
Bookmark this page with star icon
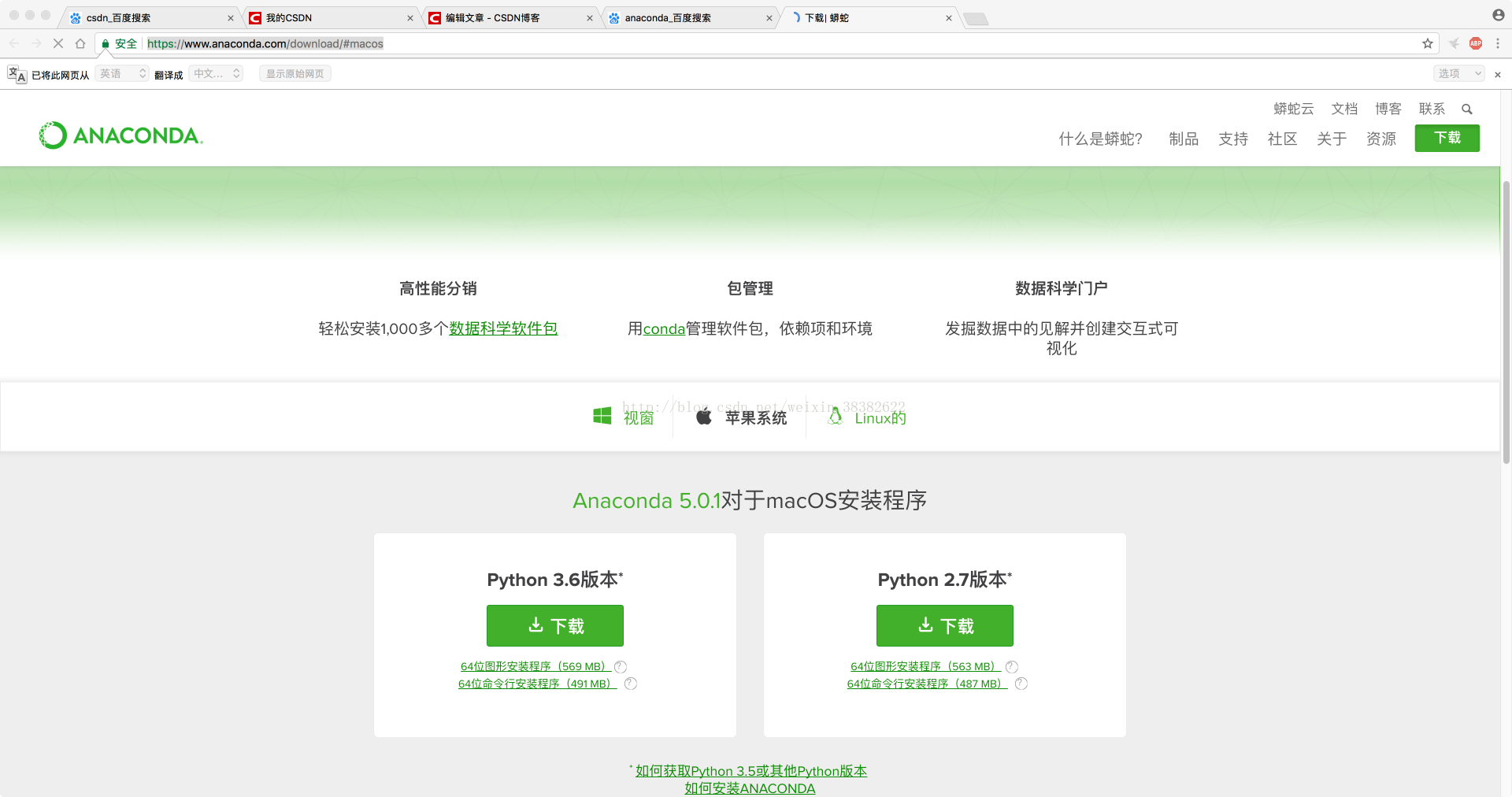1427,43
